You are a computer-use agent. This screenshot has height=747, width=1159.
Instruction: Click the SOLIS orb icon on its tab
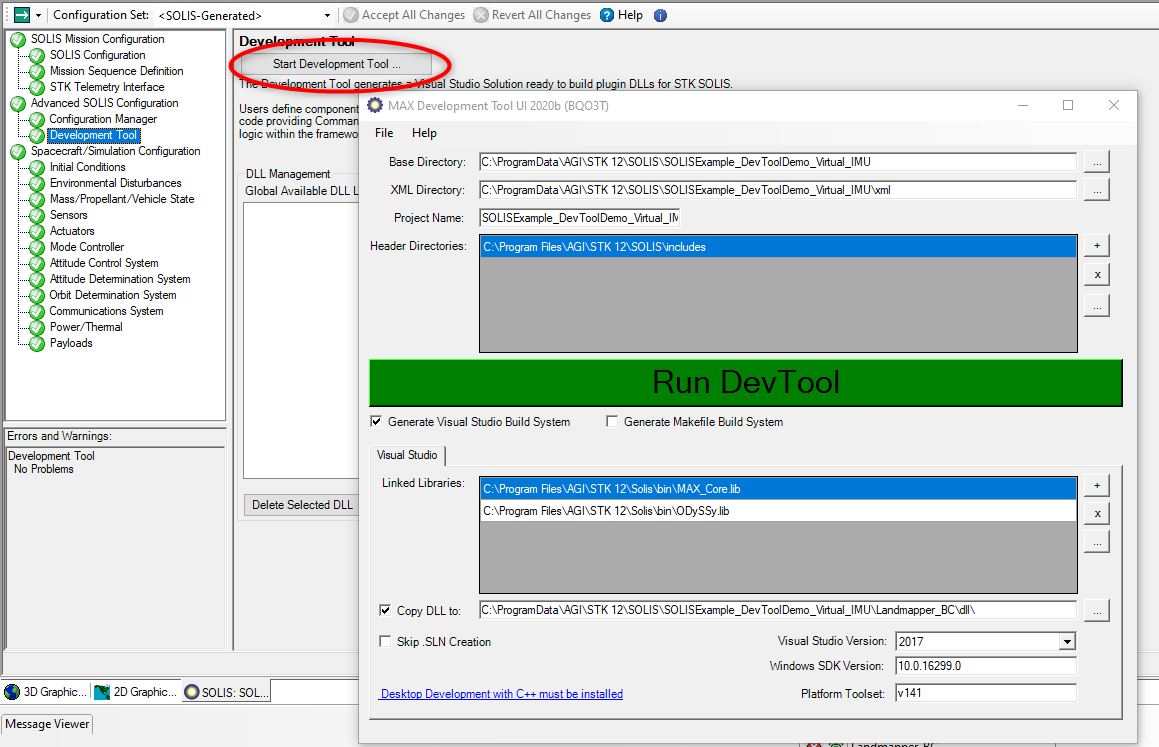[194, 691]
